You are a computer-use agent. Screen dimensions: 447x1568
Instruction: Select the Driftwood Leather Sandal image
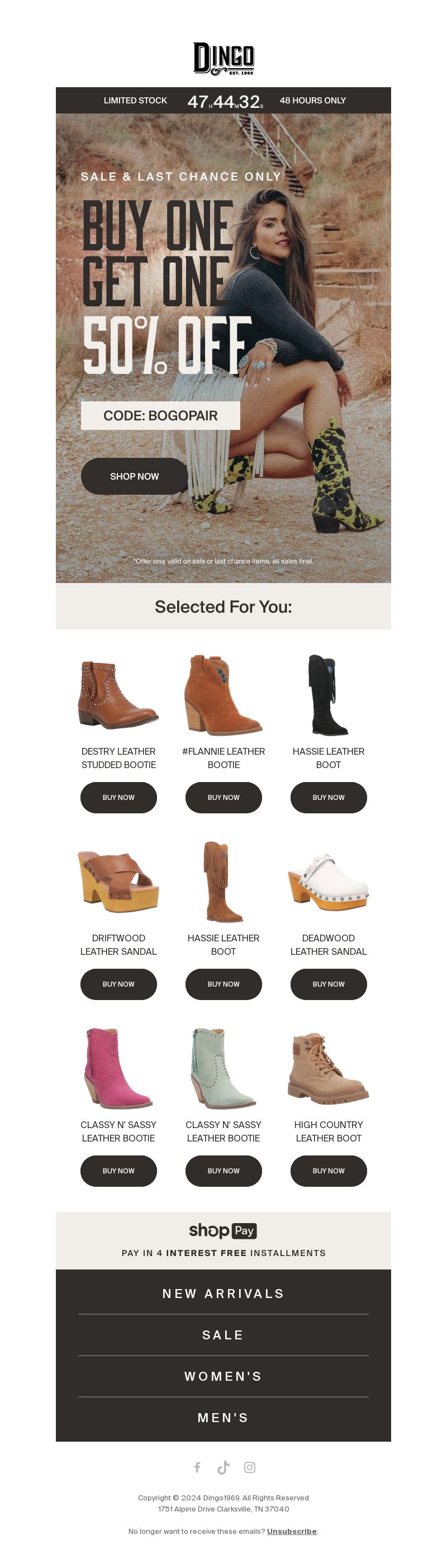coord(118,882)
